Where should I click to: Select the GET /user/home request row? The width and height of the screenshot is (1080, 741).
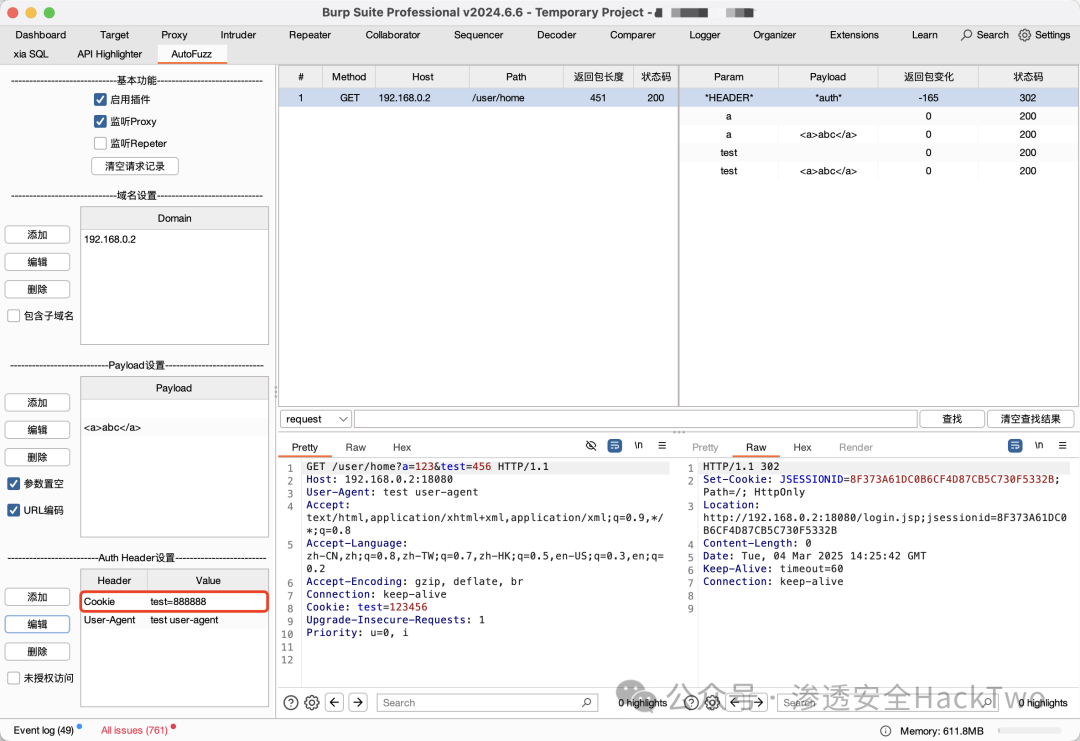478,98
